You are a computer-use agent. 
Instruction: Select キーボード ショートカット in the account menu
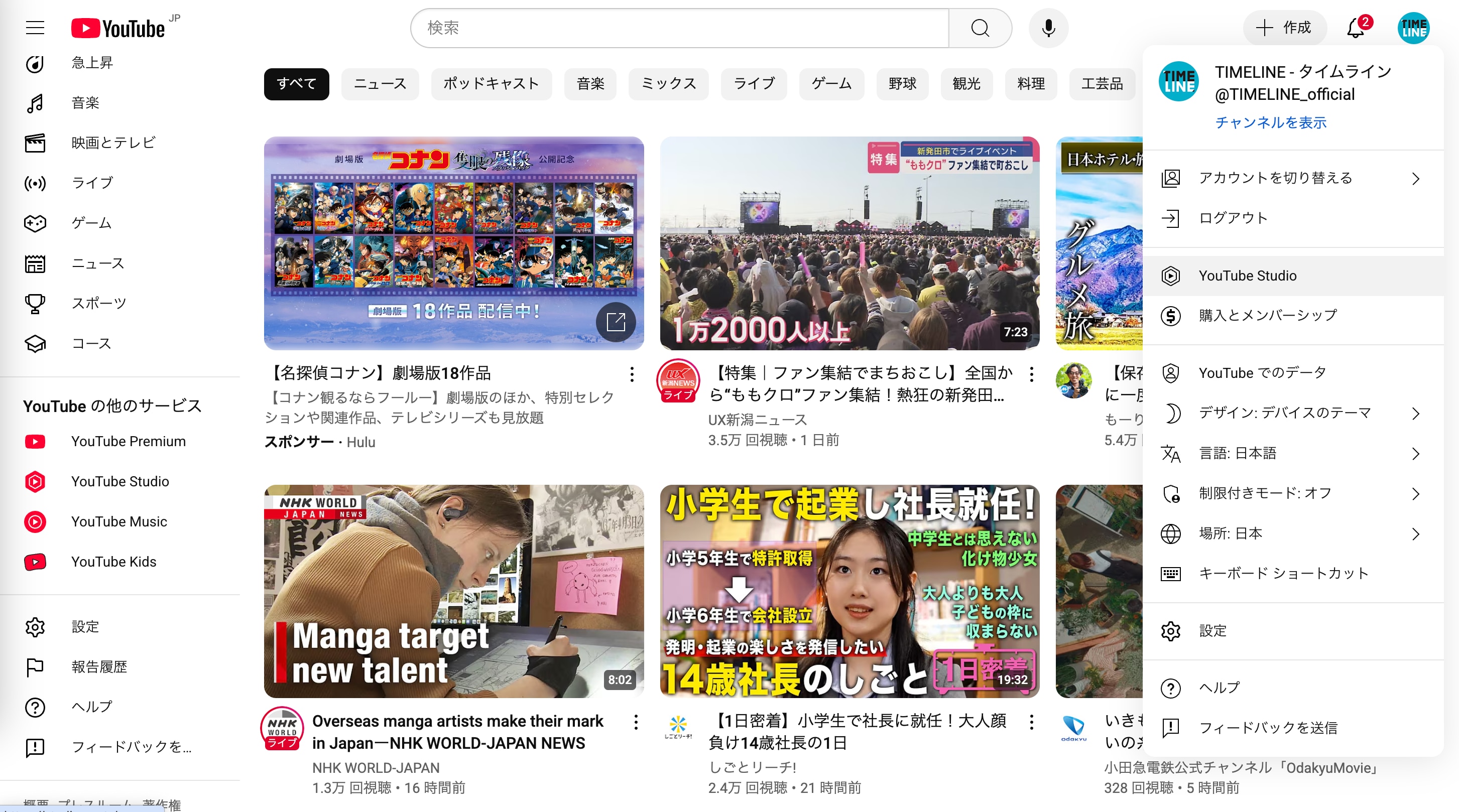point(1293,574)
